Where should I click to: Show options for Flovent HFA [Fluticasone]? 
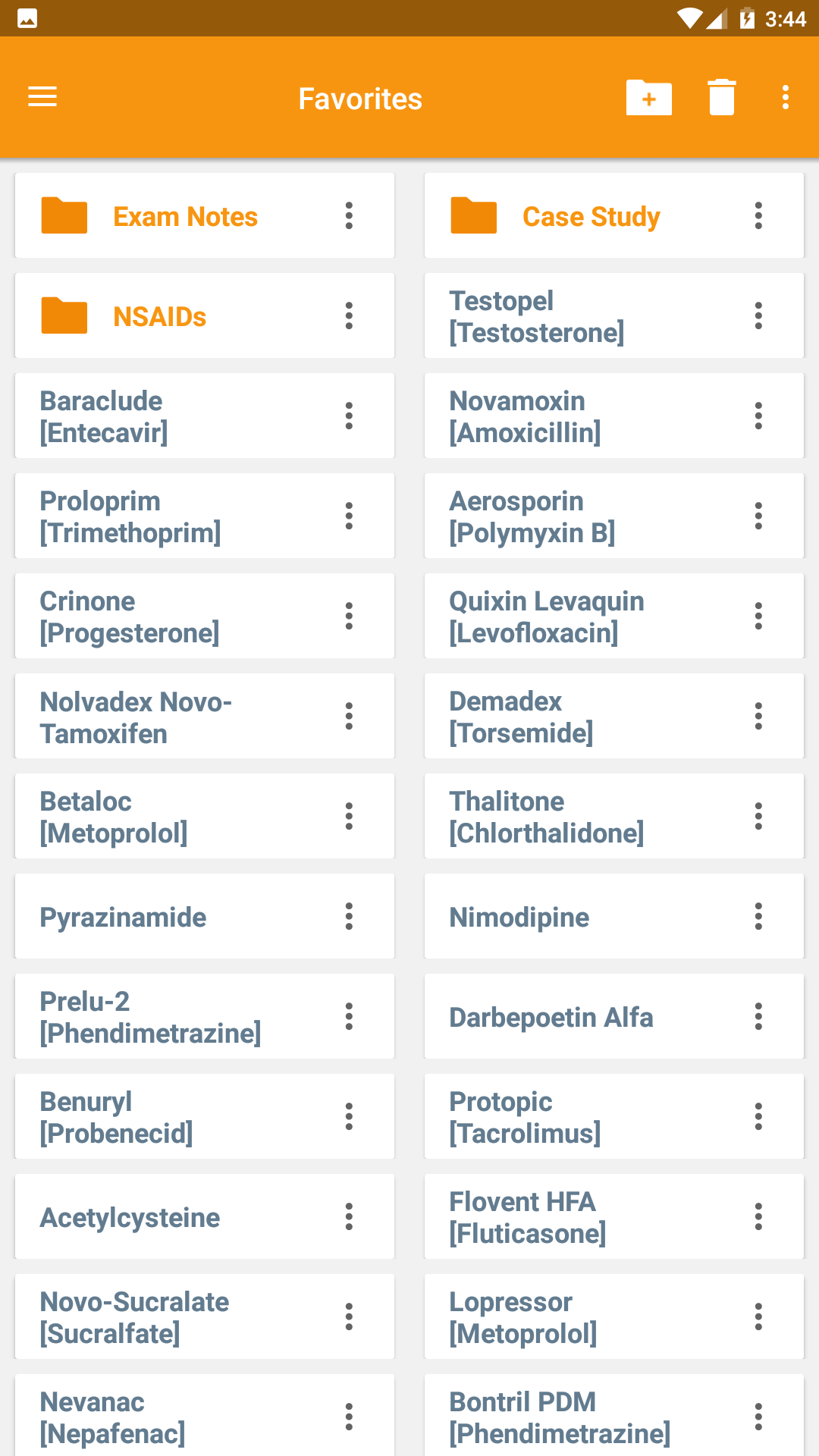click(x=758, y=1217)
